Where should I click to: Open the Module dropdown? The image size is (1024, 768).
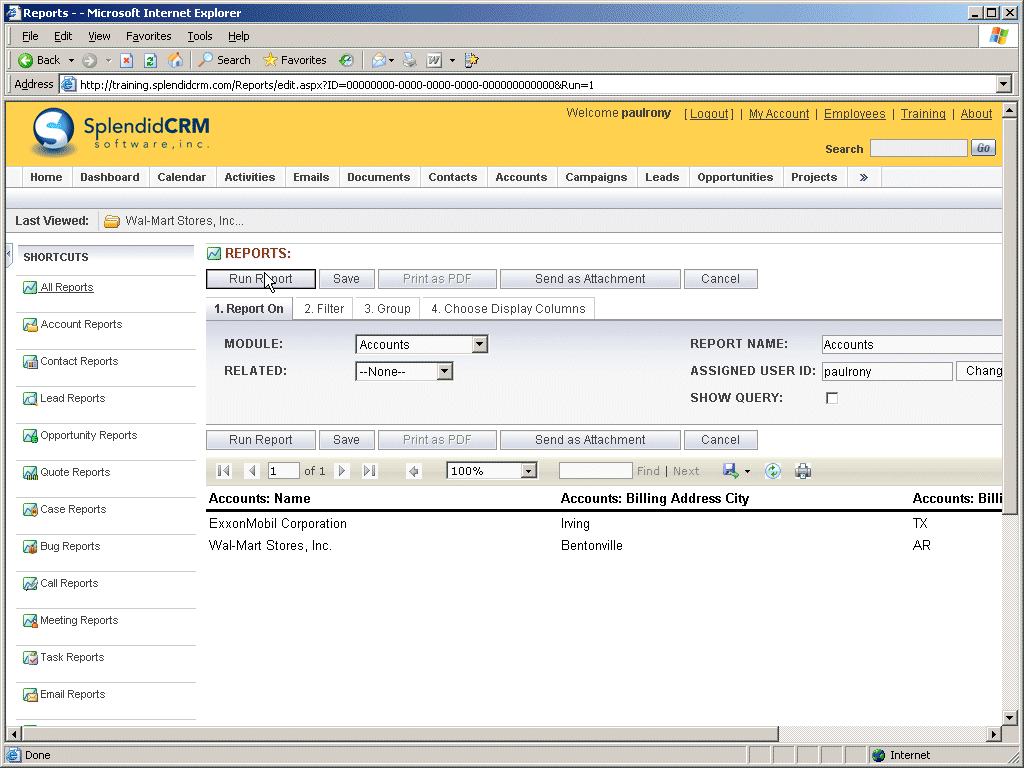tap(479, 345)
